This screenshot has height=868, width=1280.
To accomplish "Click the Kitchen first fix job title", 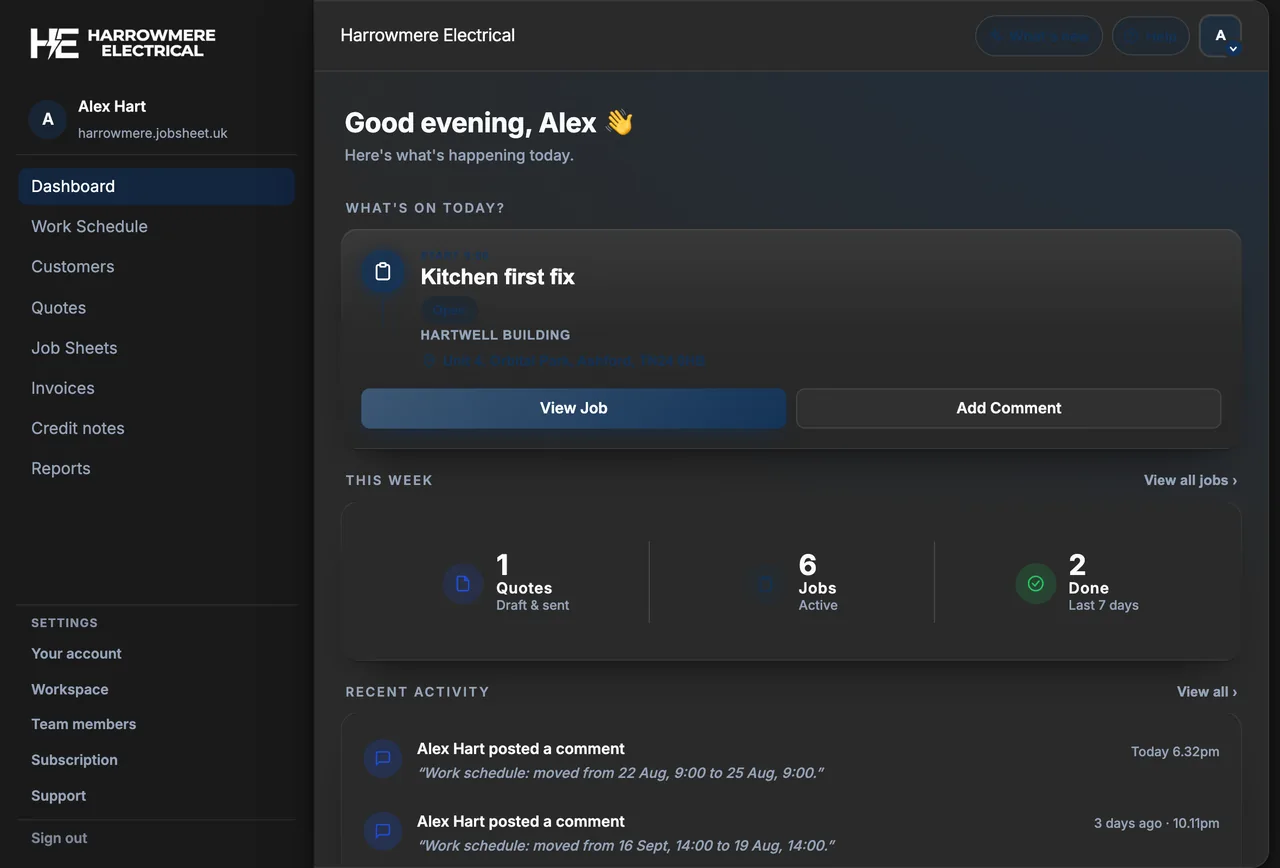I will coord(498,277).
